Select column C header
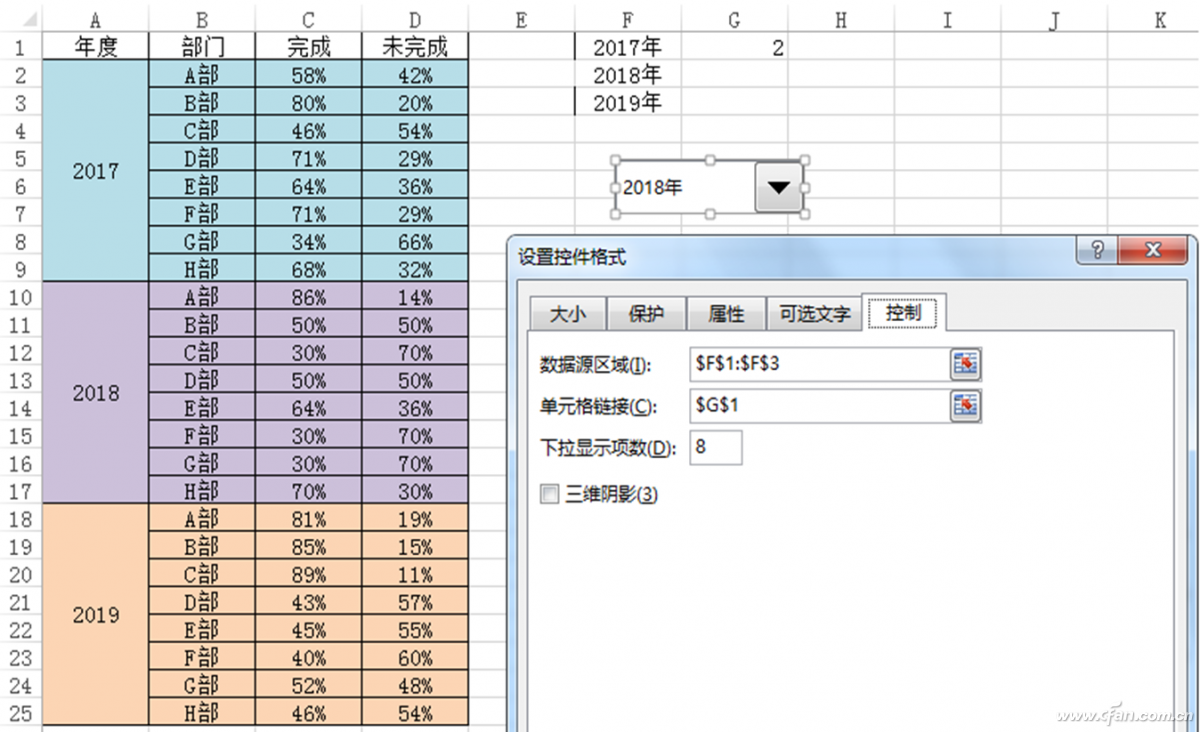The height and width of the screenshot is (732, 1200). 308,20
